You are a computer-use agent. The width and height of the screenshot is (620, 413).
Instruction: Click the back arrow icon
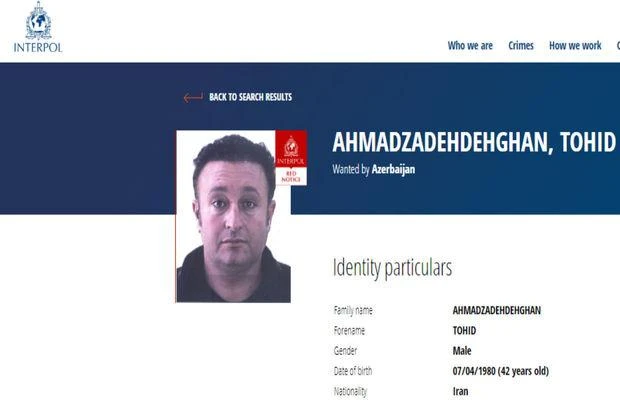[x=193, y=97]
